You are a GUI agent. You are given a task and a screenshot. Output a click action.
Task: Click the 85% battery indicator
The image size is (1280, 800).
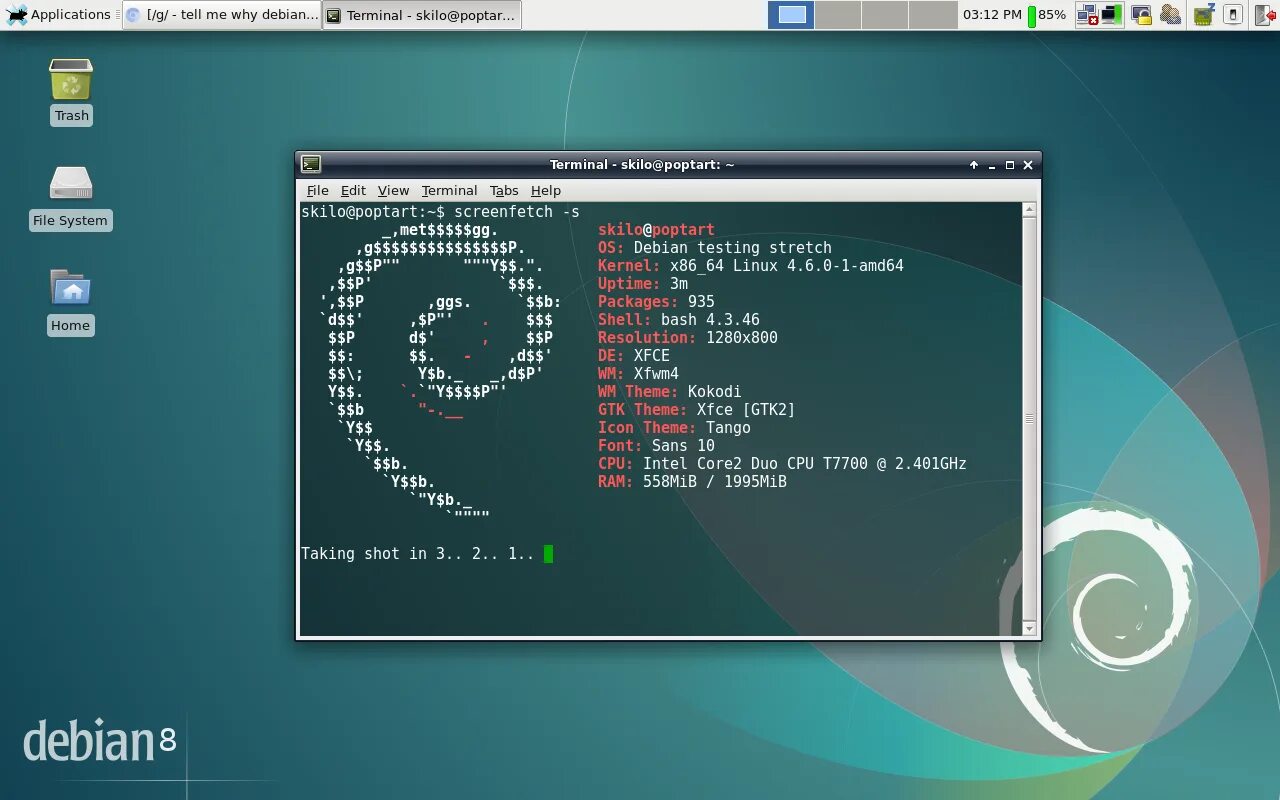pyautogui.click(x=1046, y=15)
